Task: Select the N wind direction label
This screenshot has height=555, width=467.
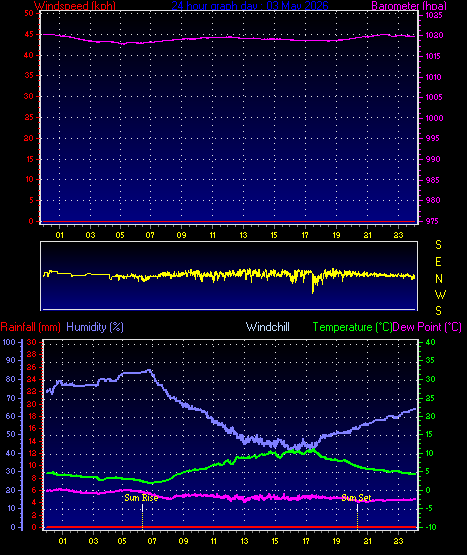Action: point(439,279)
